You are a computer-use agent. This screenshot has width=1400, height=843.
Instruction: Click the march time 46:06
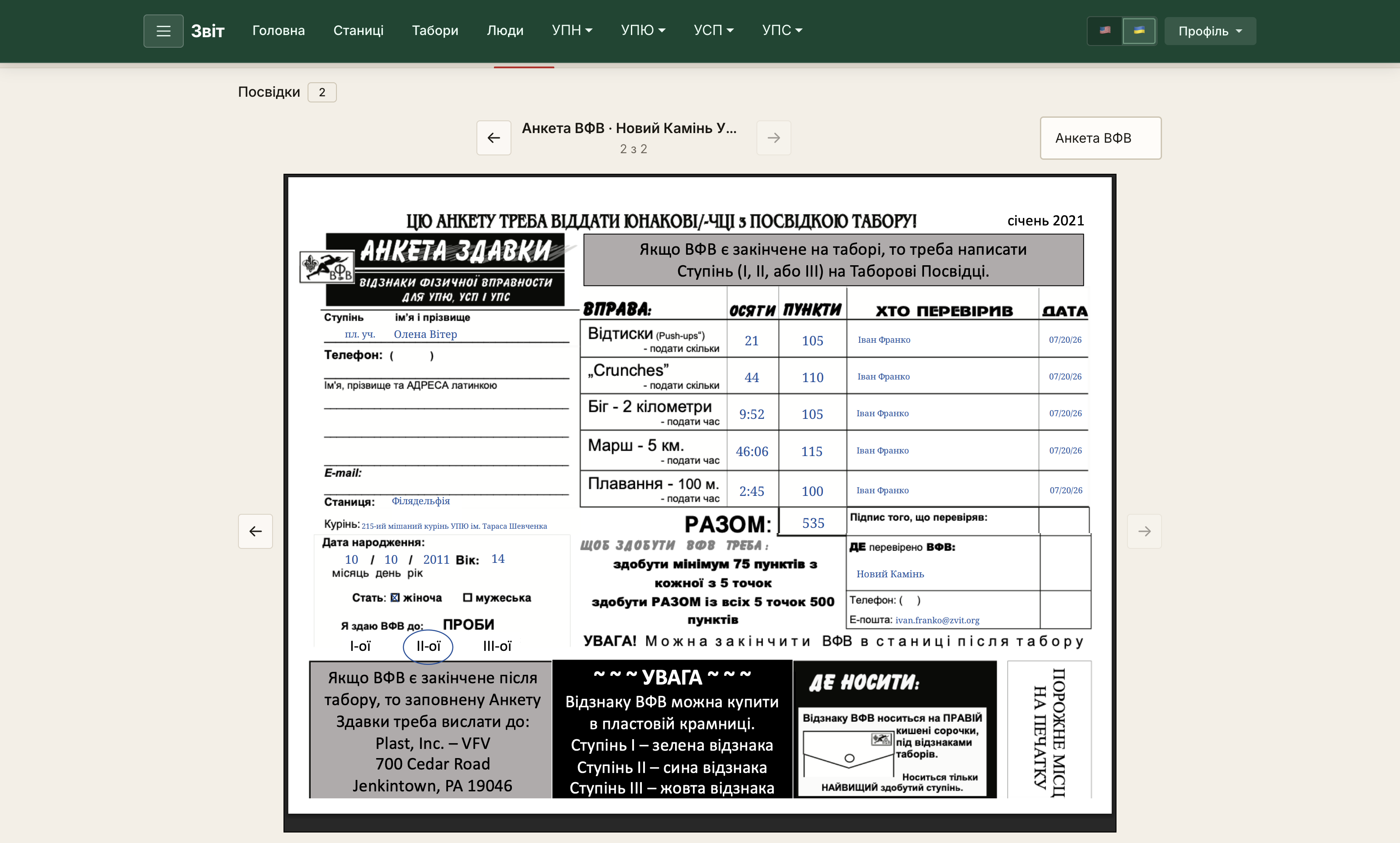(x=752, y=451)
